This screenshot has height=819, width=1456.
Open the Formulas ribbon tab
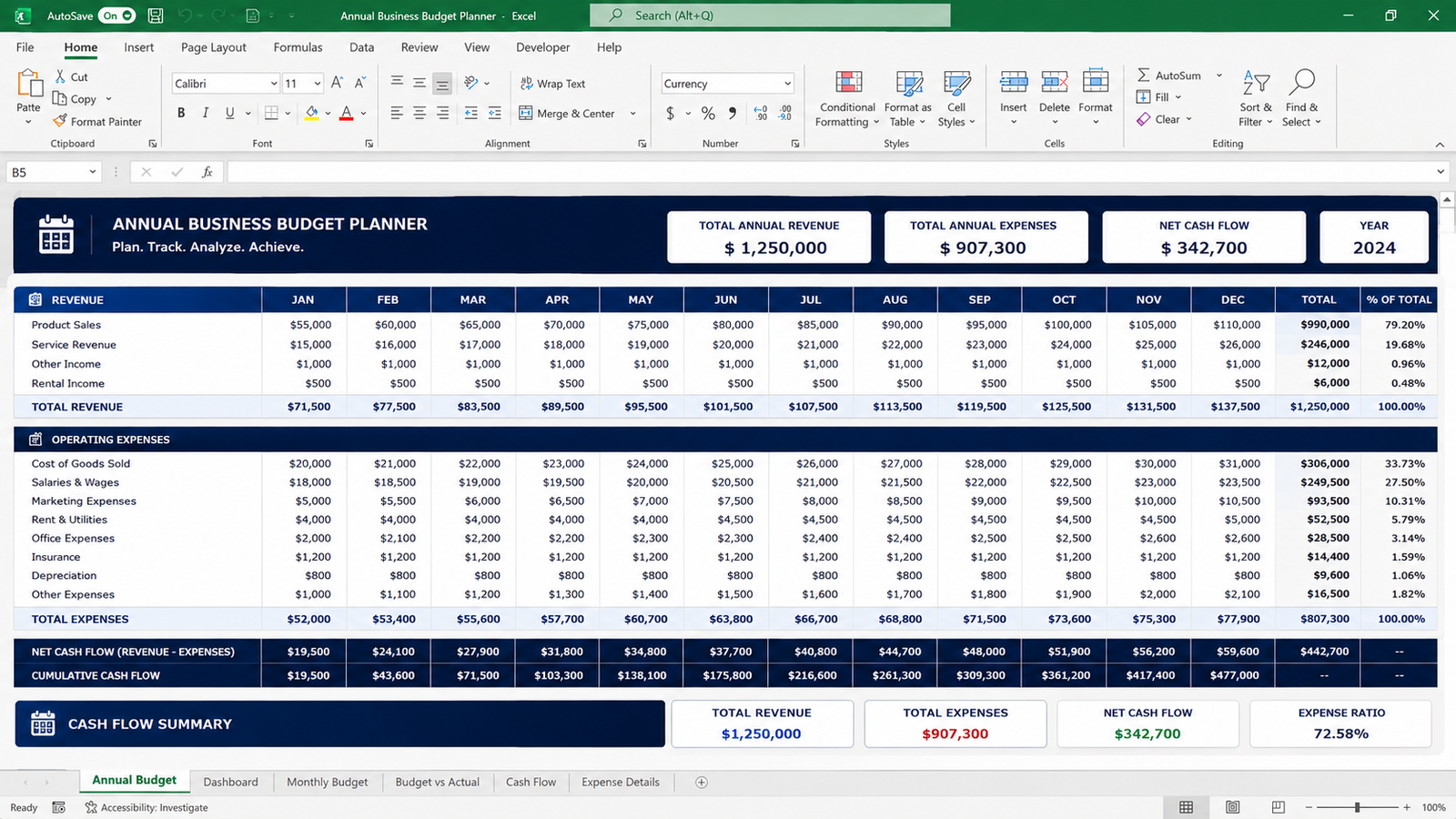[298, 47]
